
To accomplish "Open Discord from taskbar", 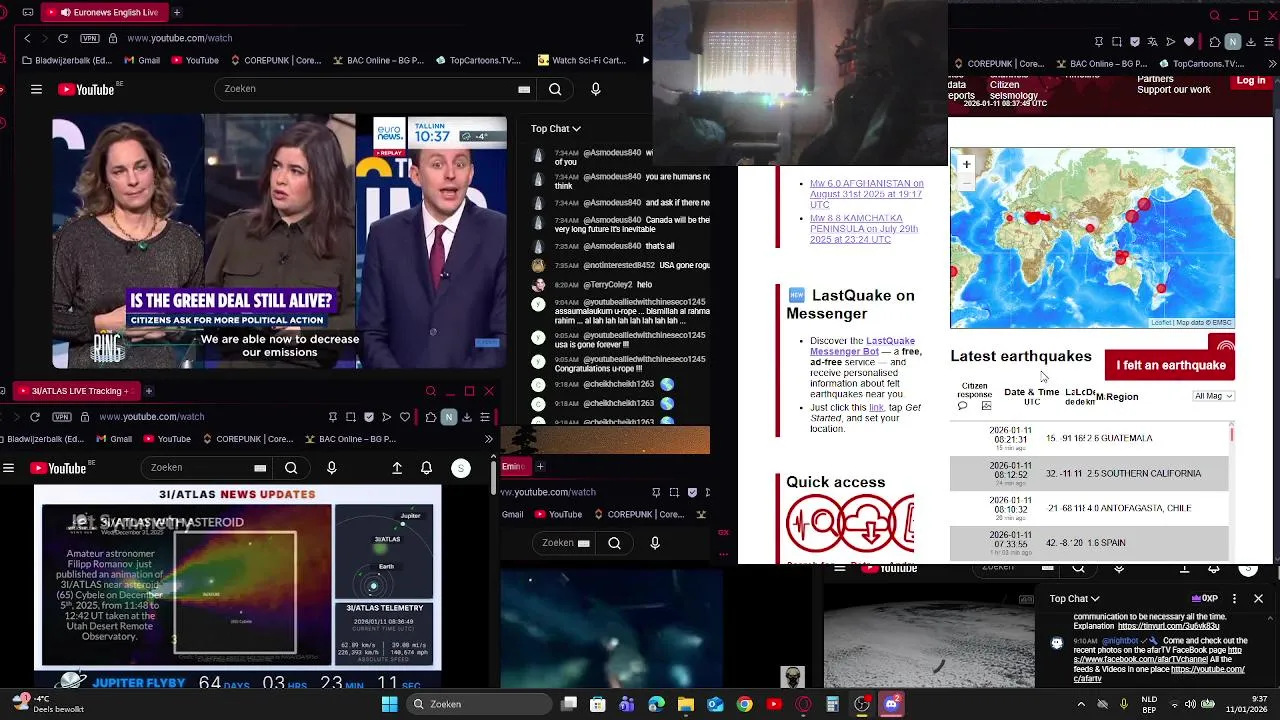I will pyautogui.click(x=891, y=704).
